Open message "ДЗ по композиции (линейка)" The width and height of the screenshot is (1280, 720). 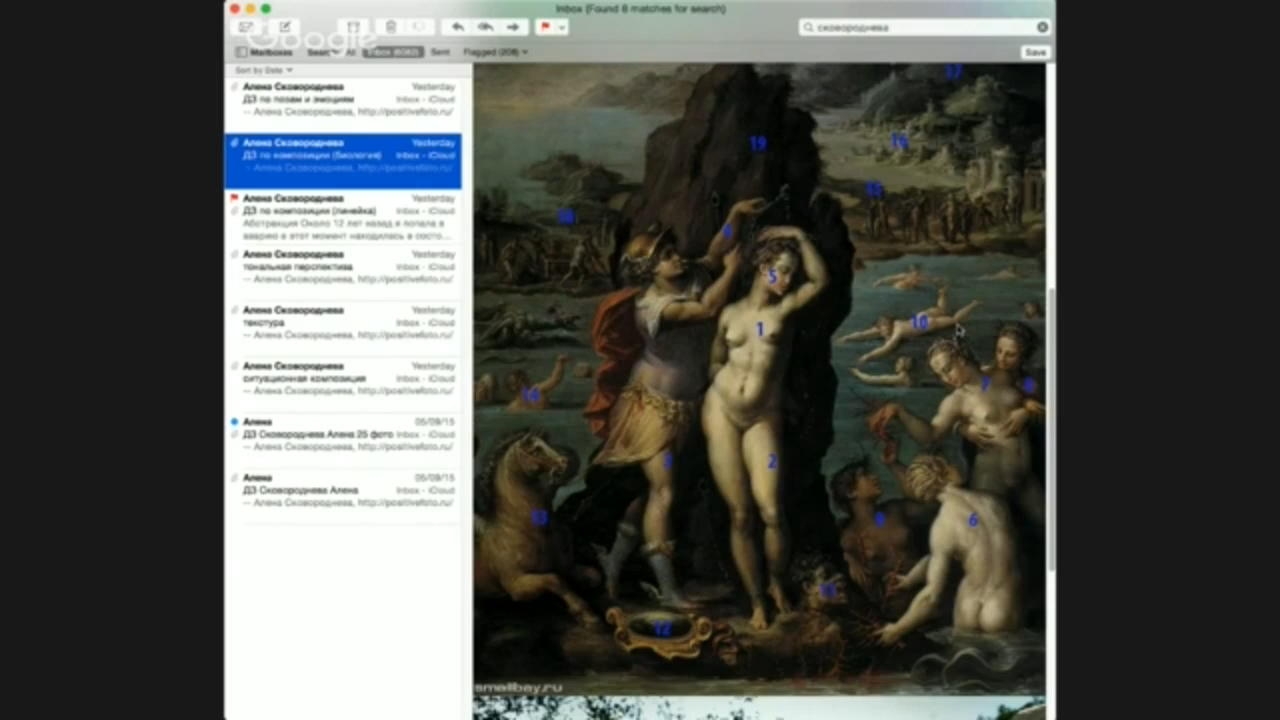[343, 217]
